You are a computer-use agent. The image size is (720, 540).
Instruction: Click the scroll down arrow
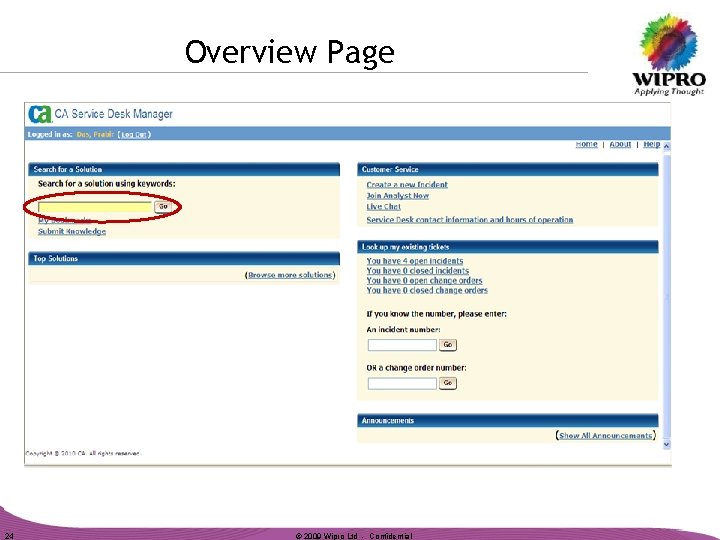[x=666, y=444]
